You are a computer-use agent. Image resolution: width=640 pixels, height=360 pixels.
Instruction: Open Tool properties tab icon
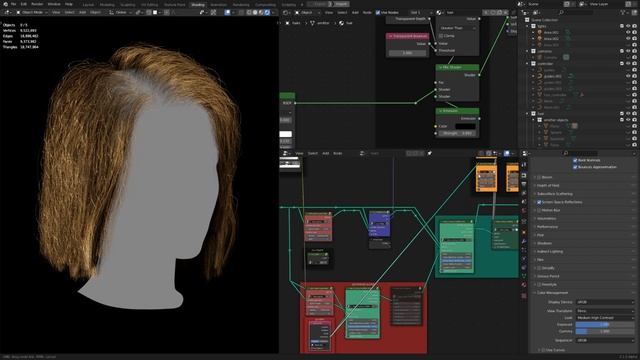tap(524, 165)
